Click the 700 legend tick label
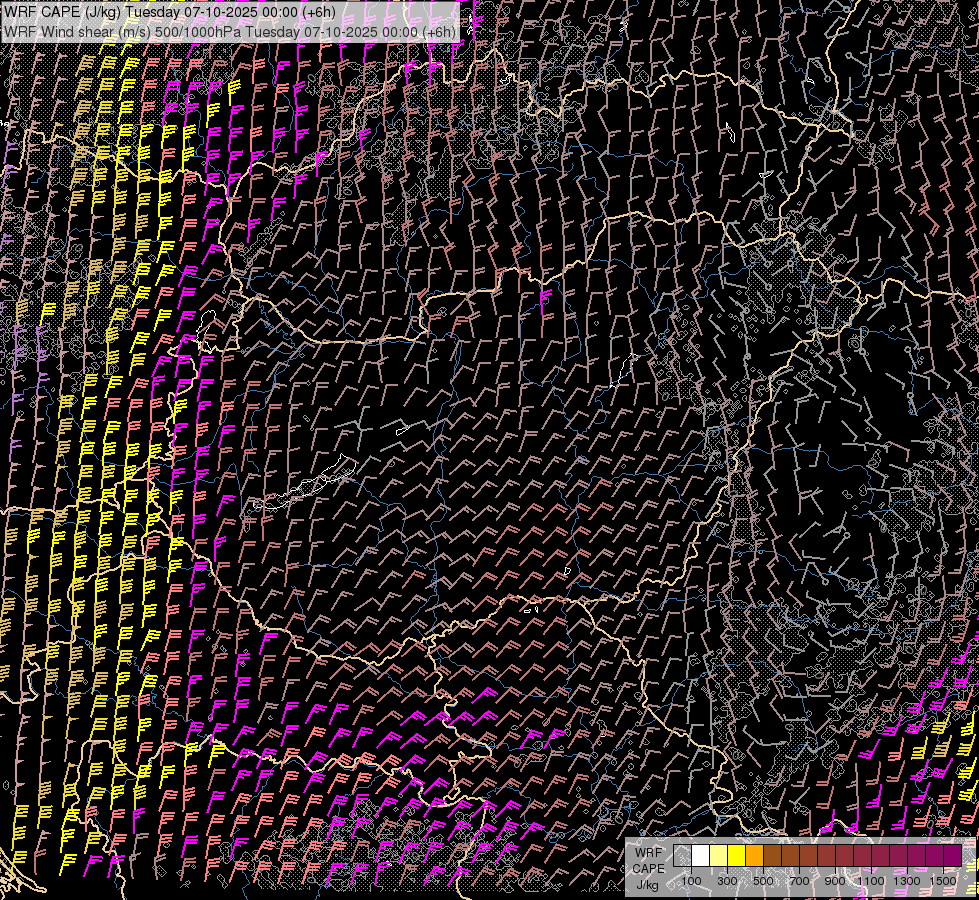The height and width of the screenshot is (900, 979). 799,881
